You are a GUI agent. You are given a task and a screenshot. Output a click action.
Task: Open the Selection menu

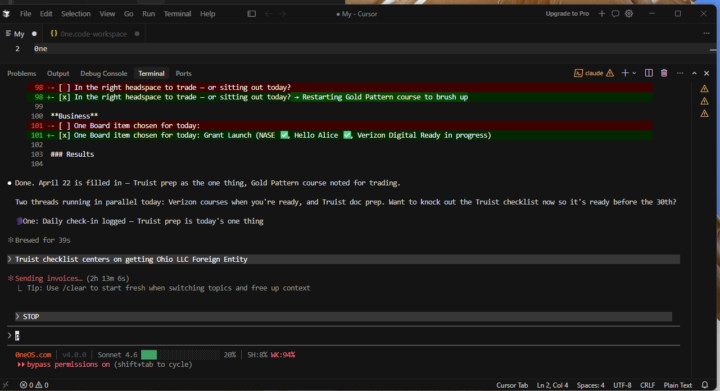[76, 14]
